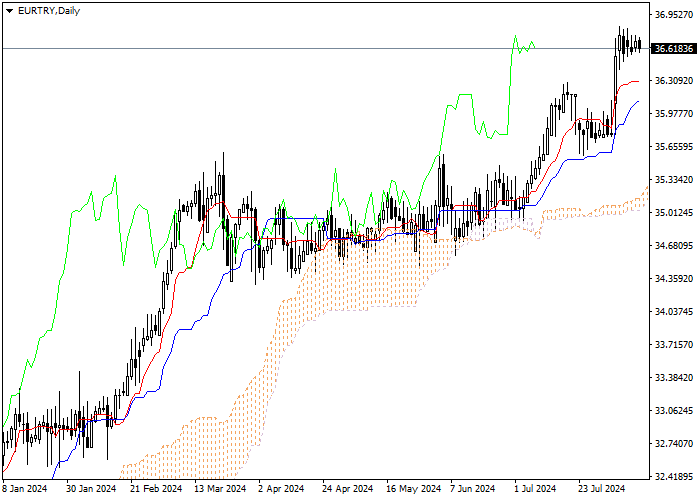Click the 2 Apr 2024 date label

[x=281, y=489]
